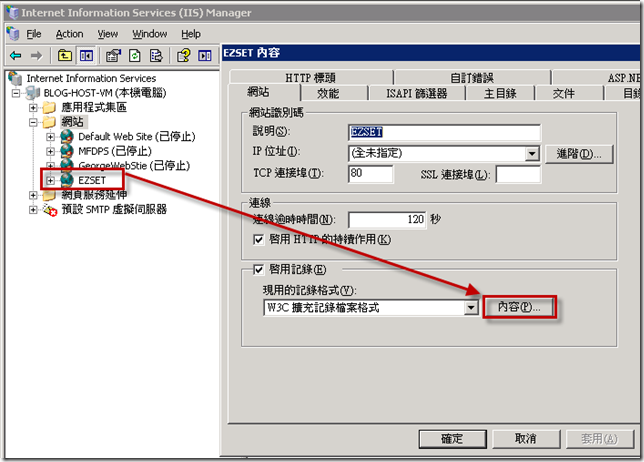Click the Back arrow toolbar icon
The width and height of the screenshot is (644, 462).
point(16,55)
